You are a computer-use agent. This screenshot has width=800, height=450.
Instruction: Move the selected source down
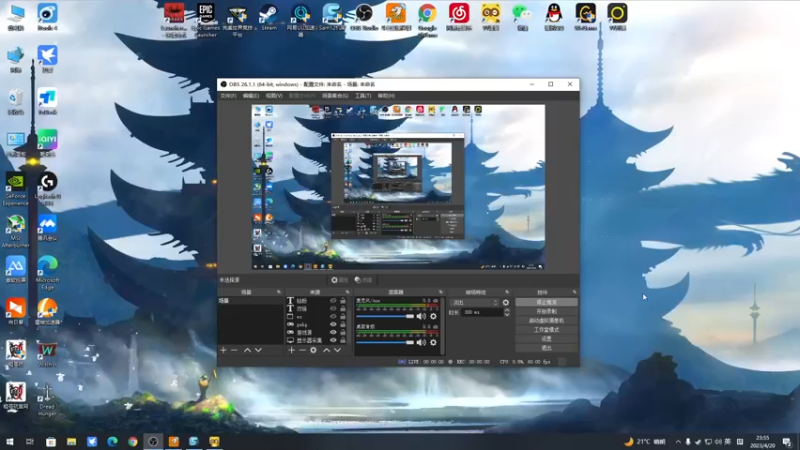pyautogui.click(x=337, y=351)
